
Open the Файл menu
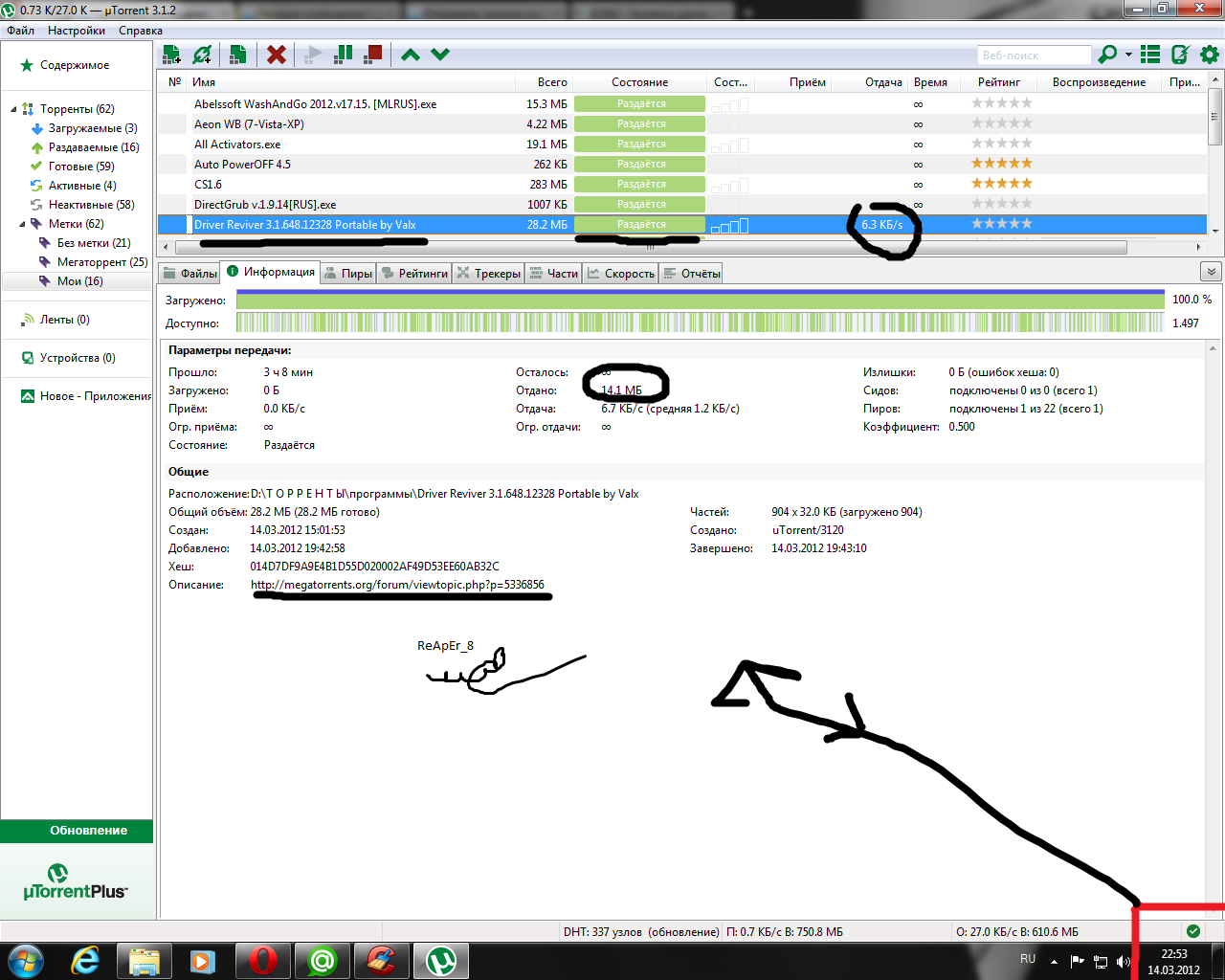coord(20,31)
